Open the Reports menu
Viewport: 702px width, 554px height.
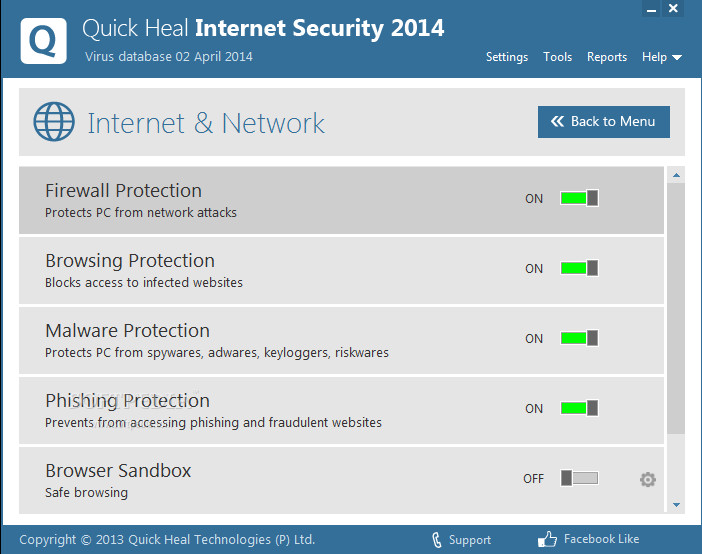[x=607, y=57]
